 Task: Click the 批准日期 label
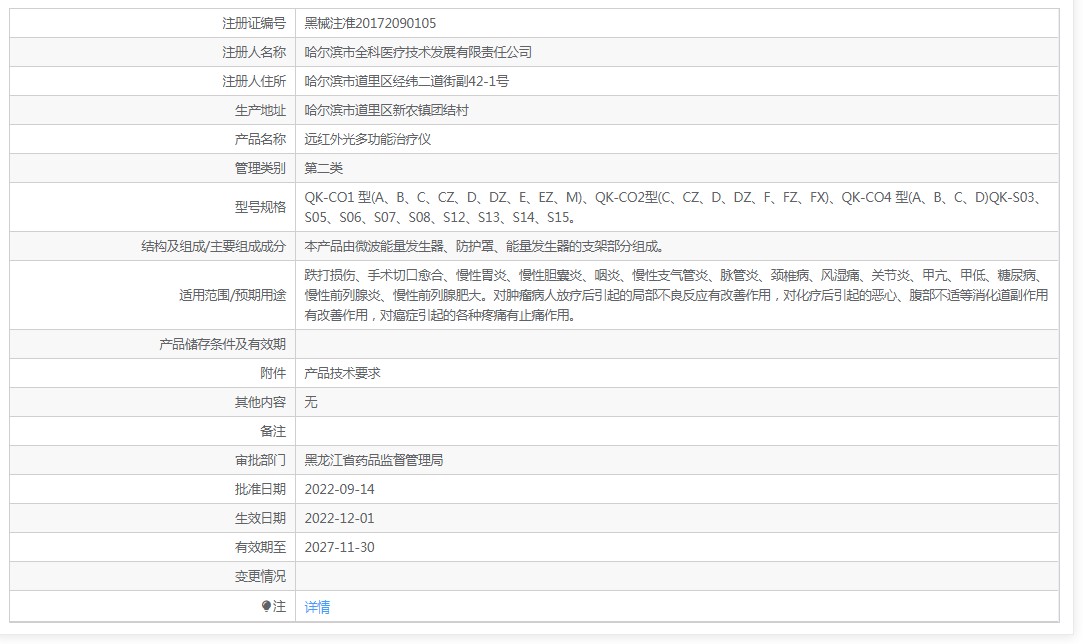pos(260,489)
